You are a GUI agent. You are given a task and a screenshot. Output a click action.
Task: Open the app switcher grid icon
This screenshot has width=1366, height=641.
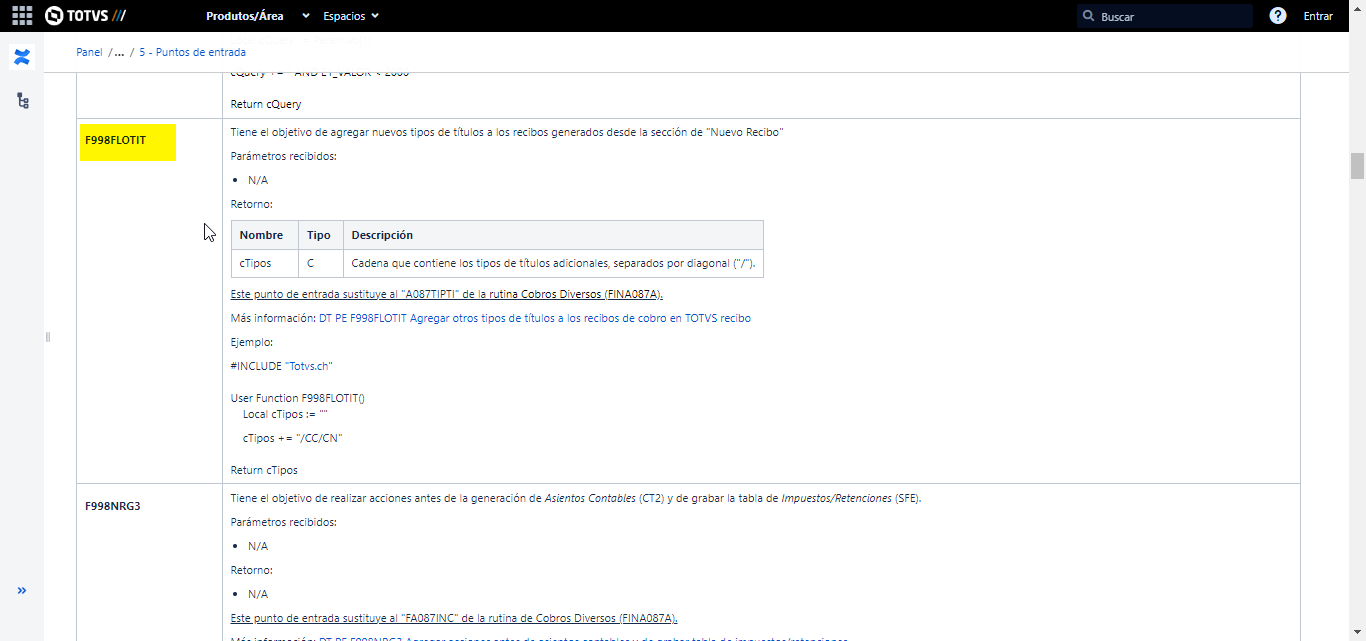point(22,16)
